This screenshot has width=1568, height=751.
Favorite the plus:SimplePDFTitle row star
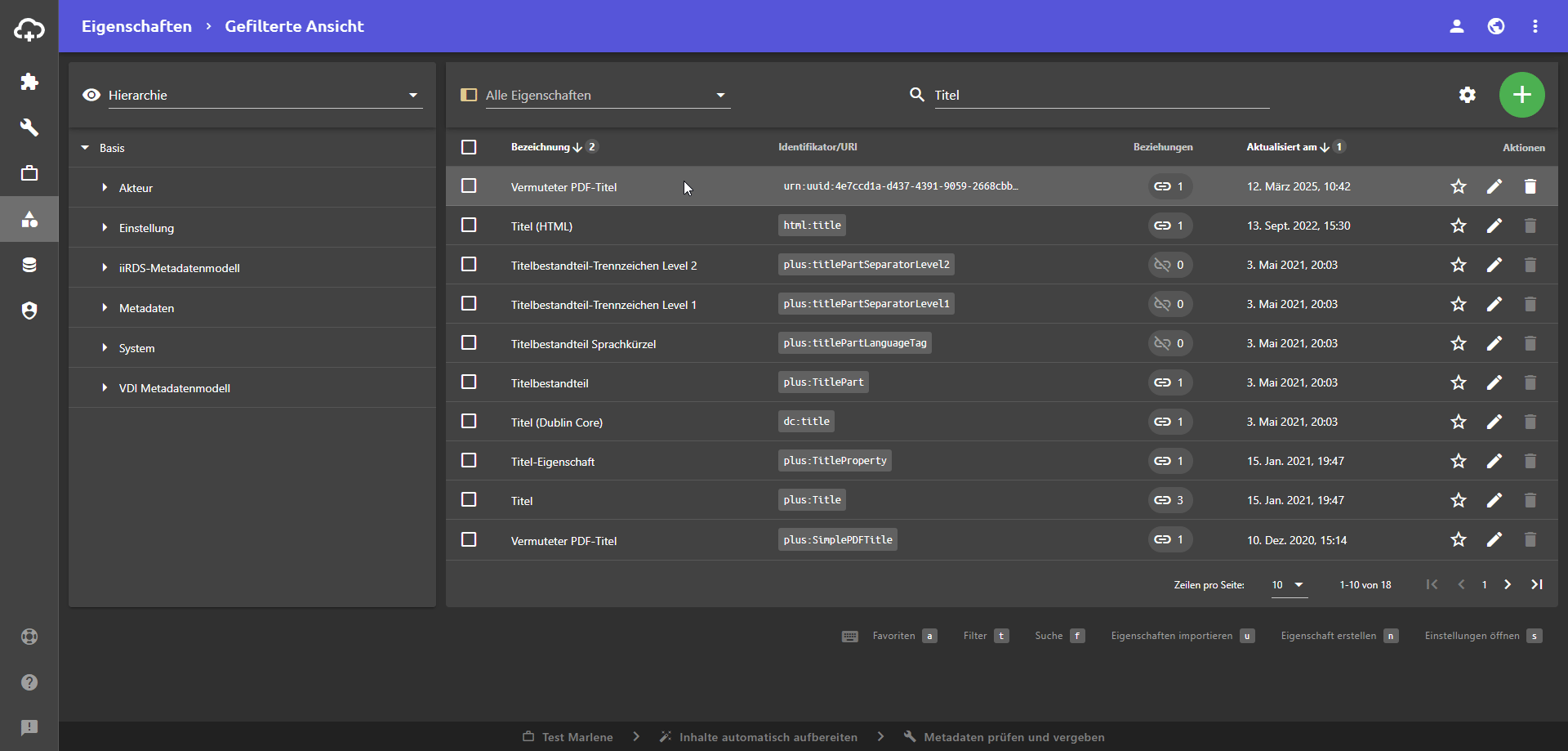point(1459,539)
